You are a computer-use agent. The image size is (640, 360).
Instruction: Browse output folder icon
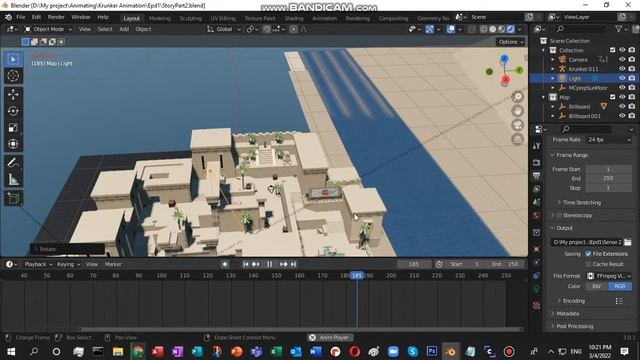point(628,242)
